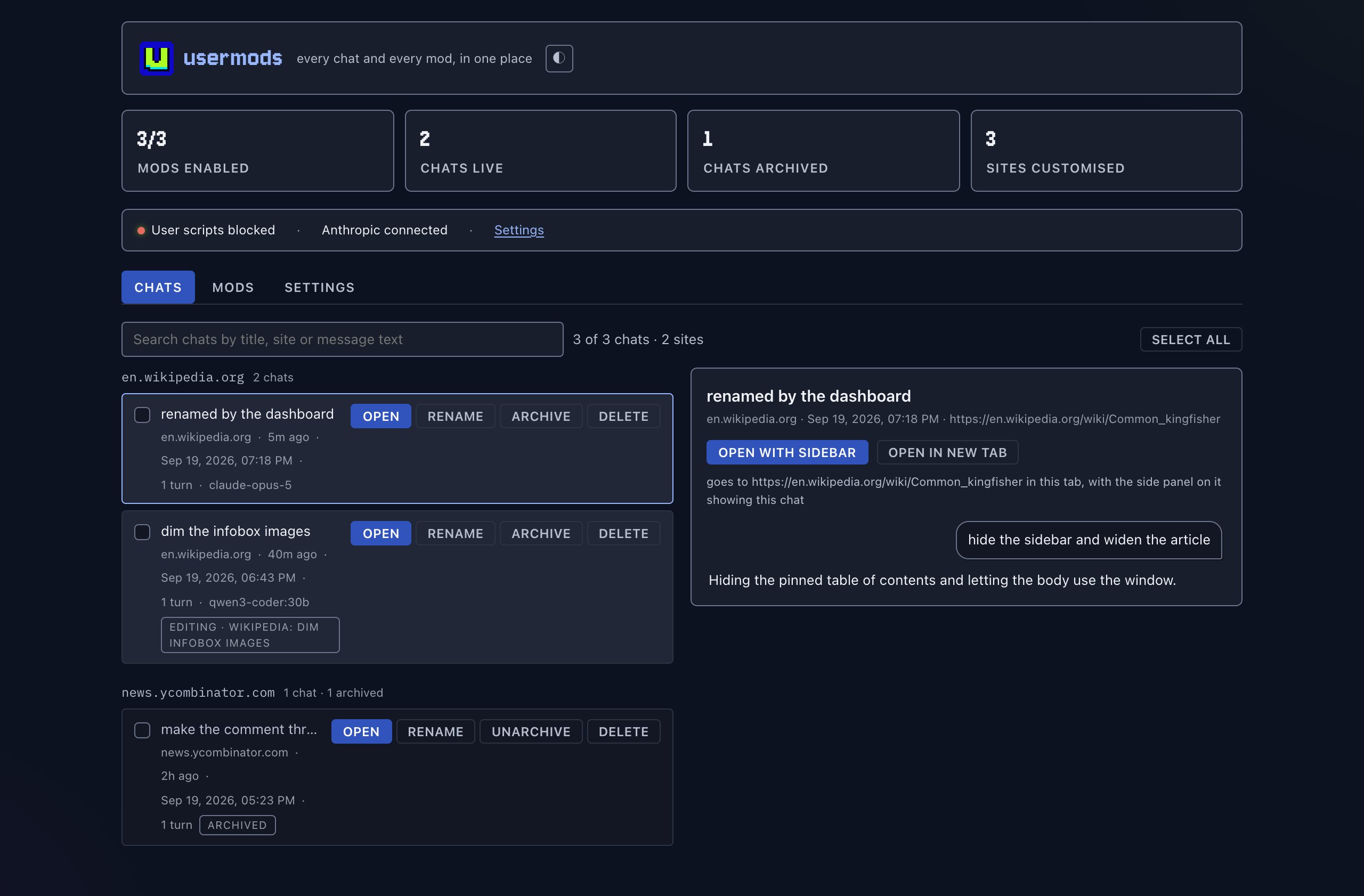This screenshot has height=896, width=1364.
Task: Follow the Settings link in the status bar
Action: click(518, 230)
